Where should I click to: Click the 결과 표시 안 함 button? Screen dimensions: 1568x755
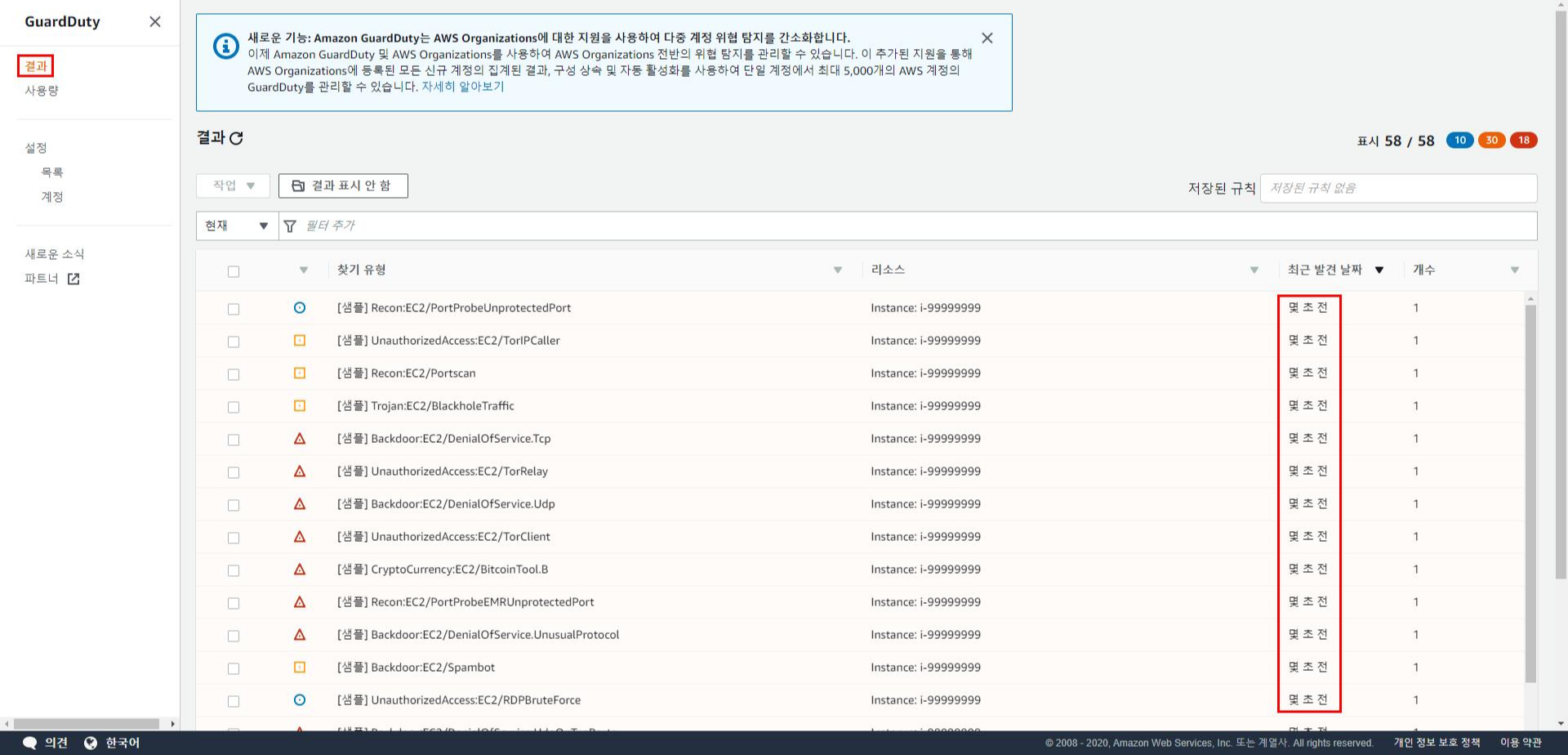(x=343, y=186)
